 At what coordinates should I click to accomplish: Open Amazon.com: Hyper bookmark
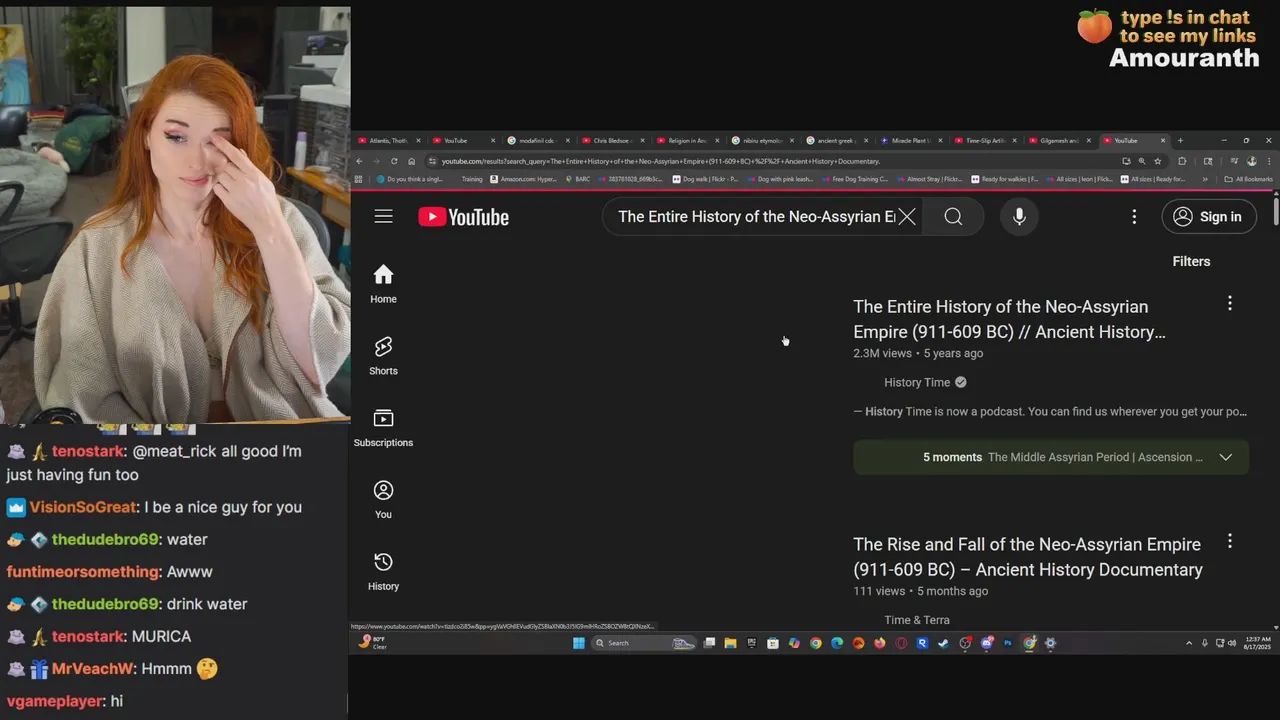point(523,179)
